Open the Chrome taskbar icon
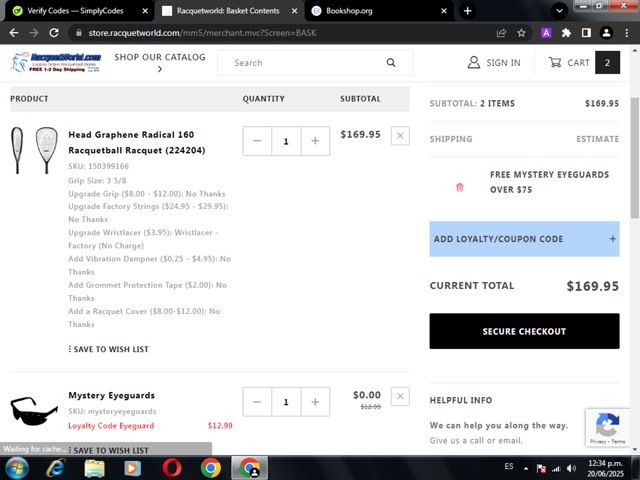Viewport: 640px width, 480px height. [x=211, y=468]
